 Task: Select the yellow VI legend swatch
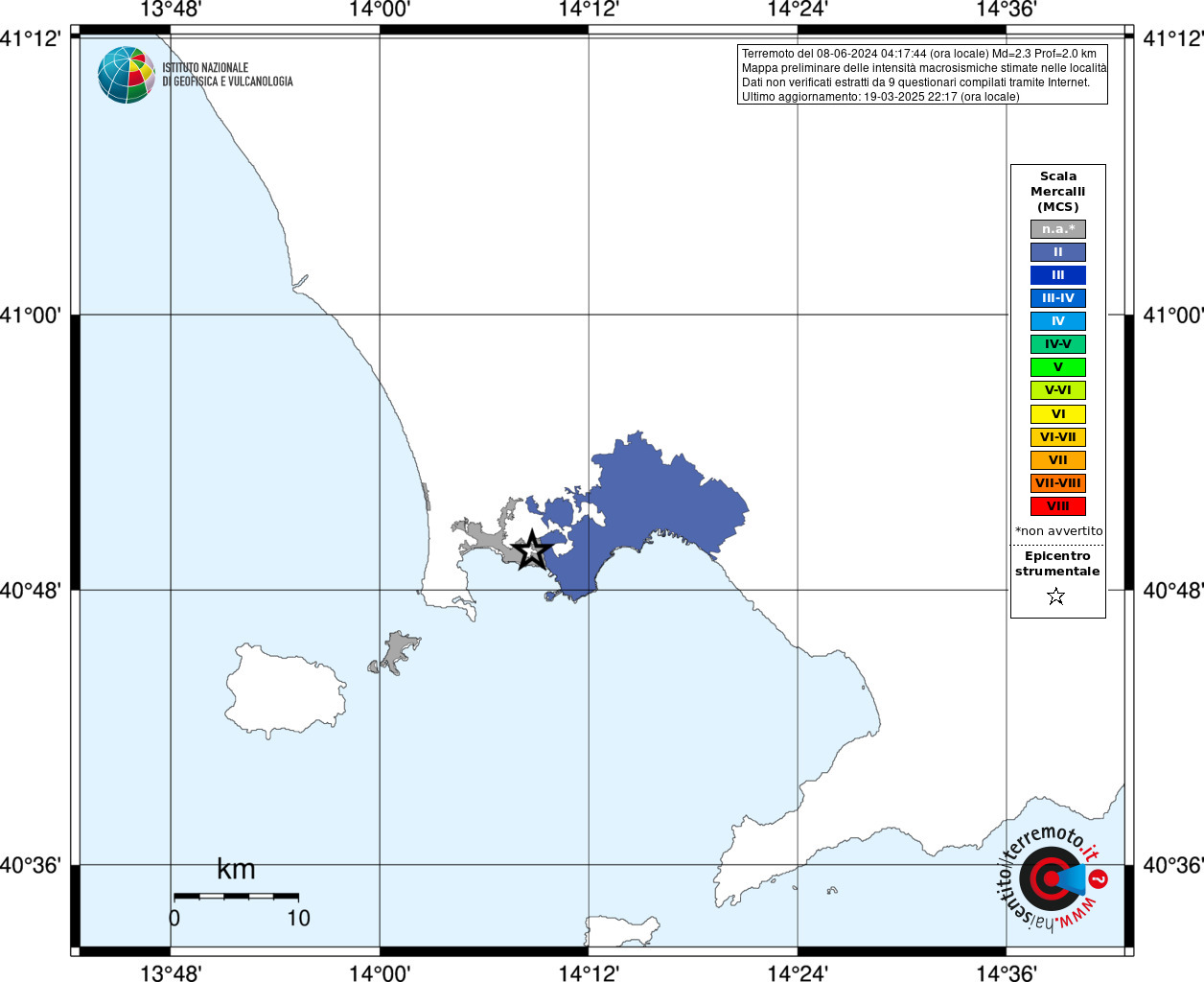tap(1058, 414)
